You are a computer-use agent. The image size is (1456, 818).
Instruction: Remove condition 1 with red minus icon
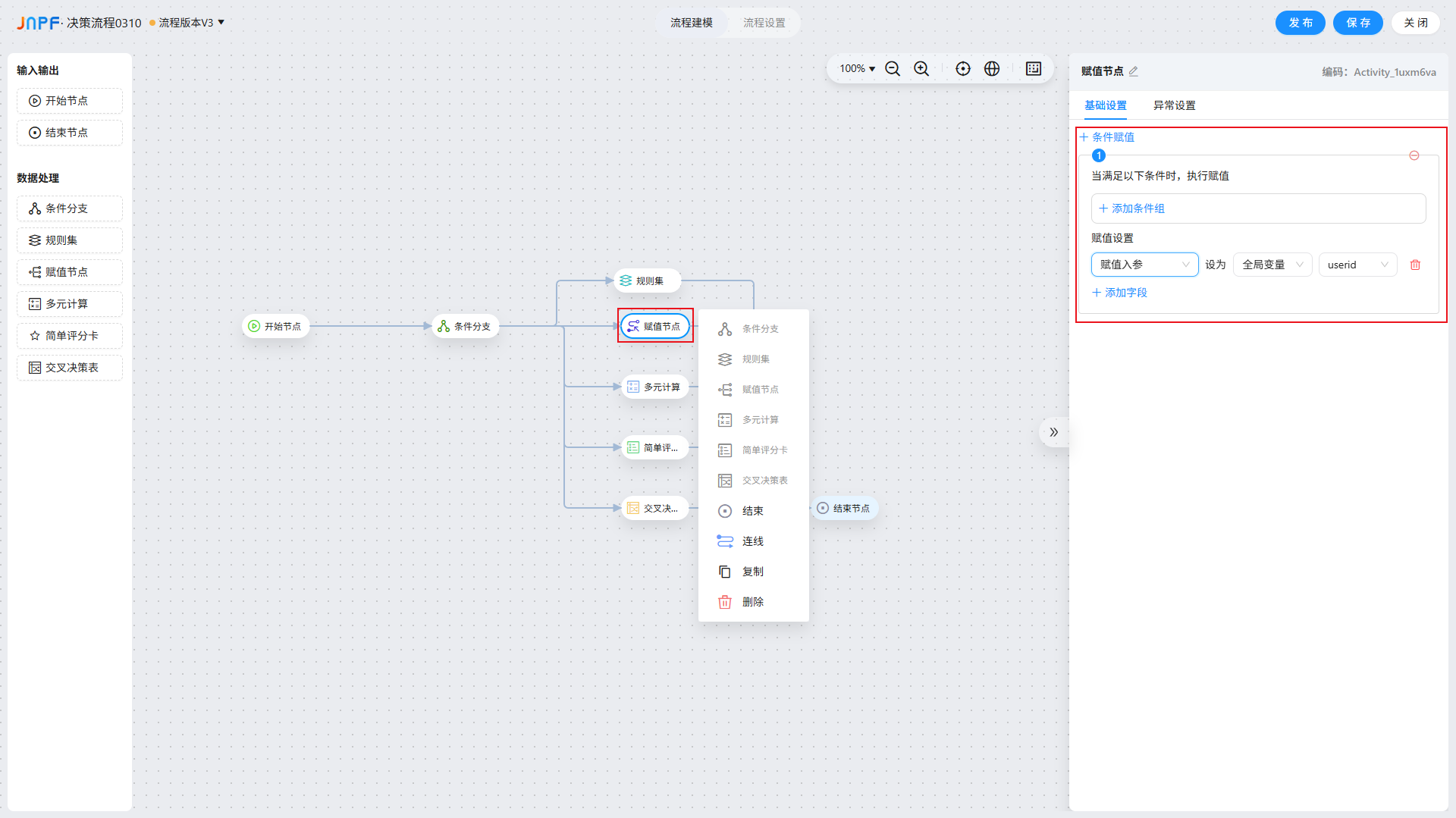click(x=1414, y=155)
